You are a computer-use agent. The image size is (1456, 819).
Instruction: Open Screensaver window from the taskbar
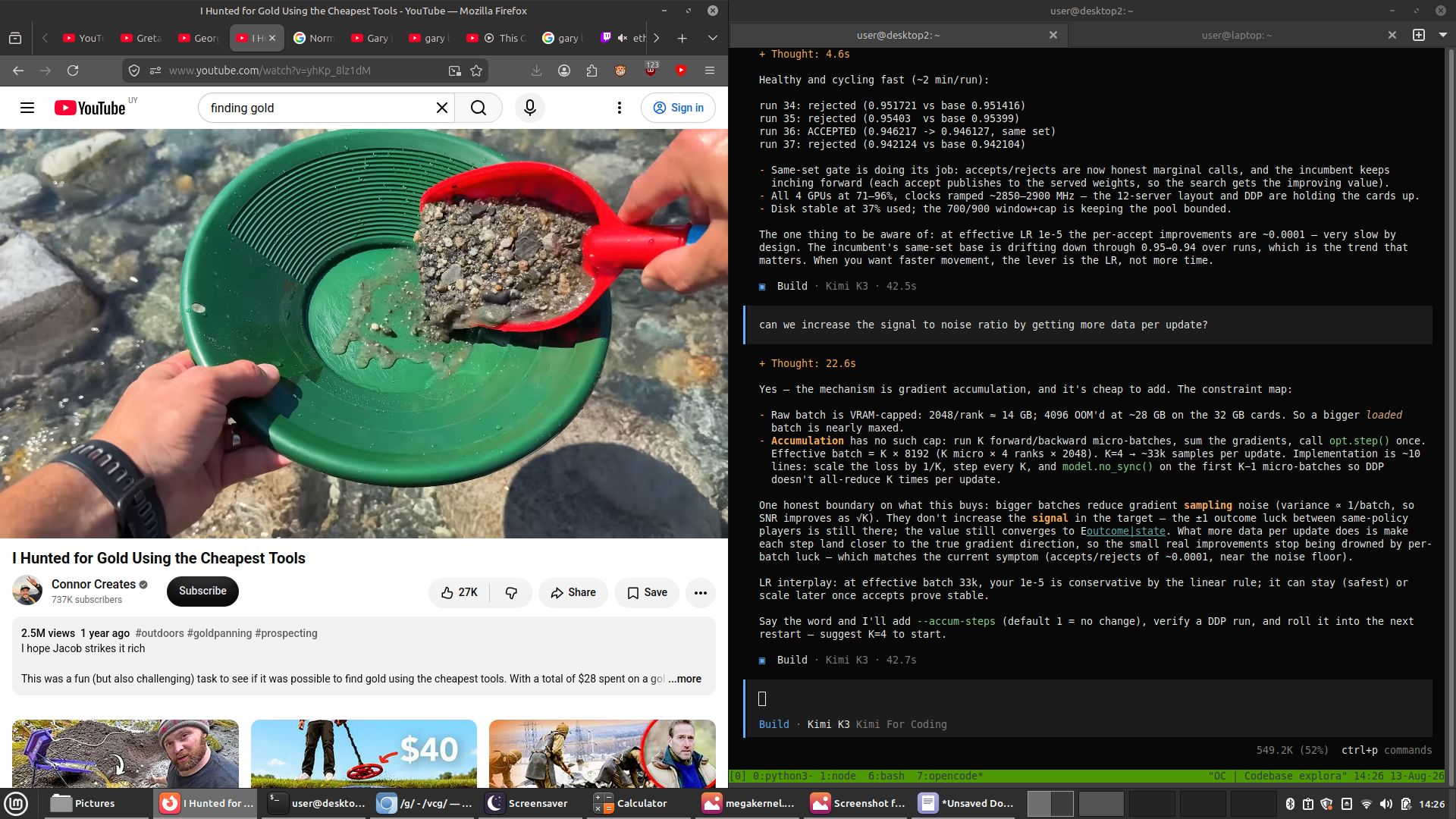point(528,803)
